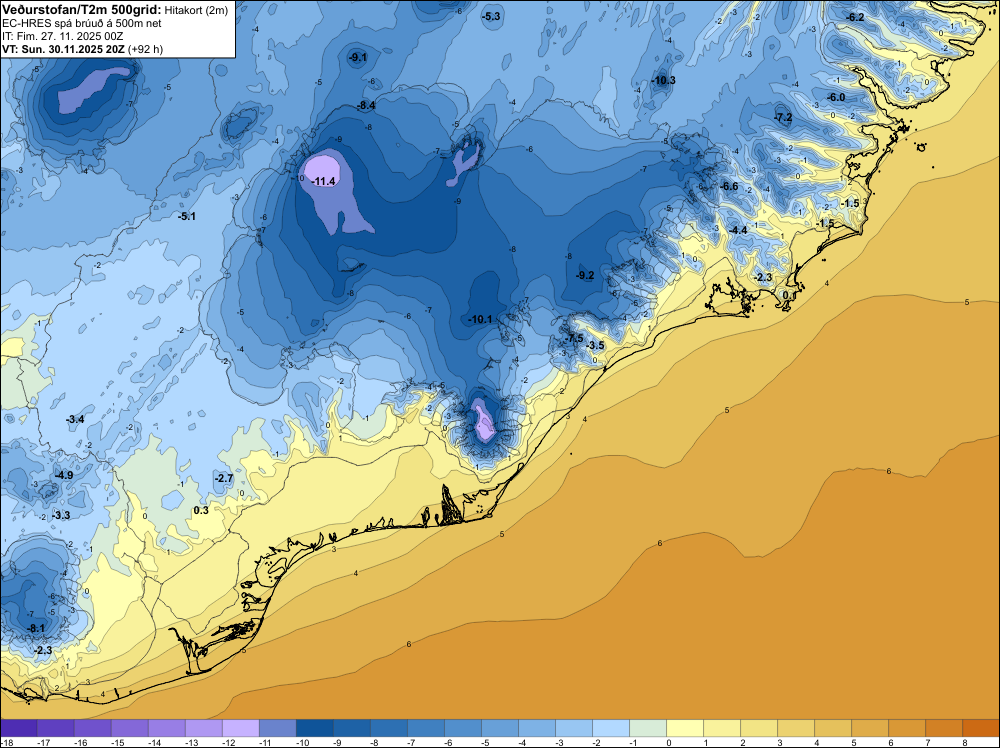Viewport: 1000px width, 748px height.
Task: Click the -8.4 temperature label
Action: coord(366,105)
